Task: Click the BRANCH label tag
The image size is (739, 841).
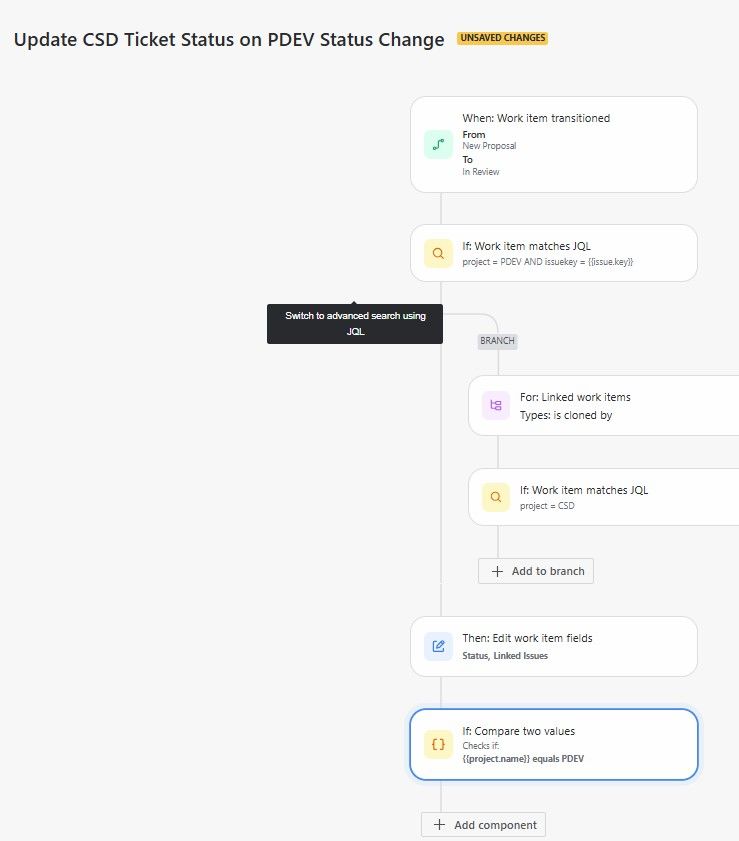Action: pos(497,341)
